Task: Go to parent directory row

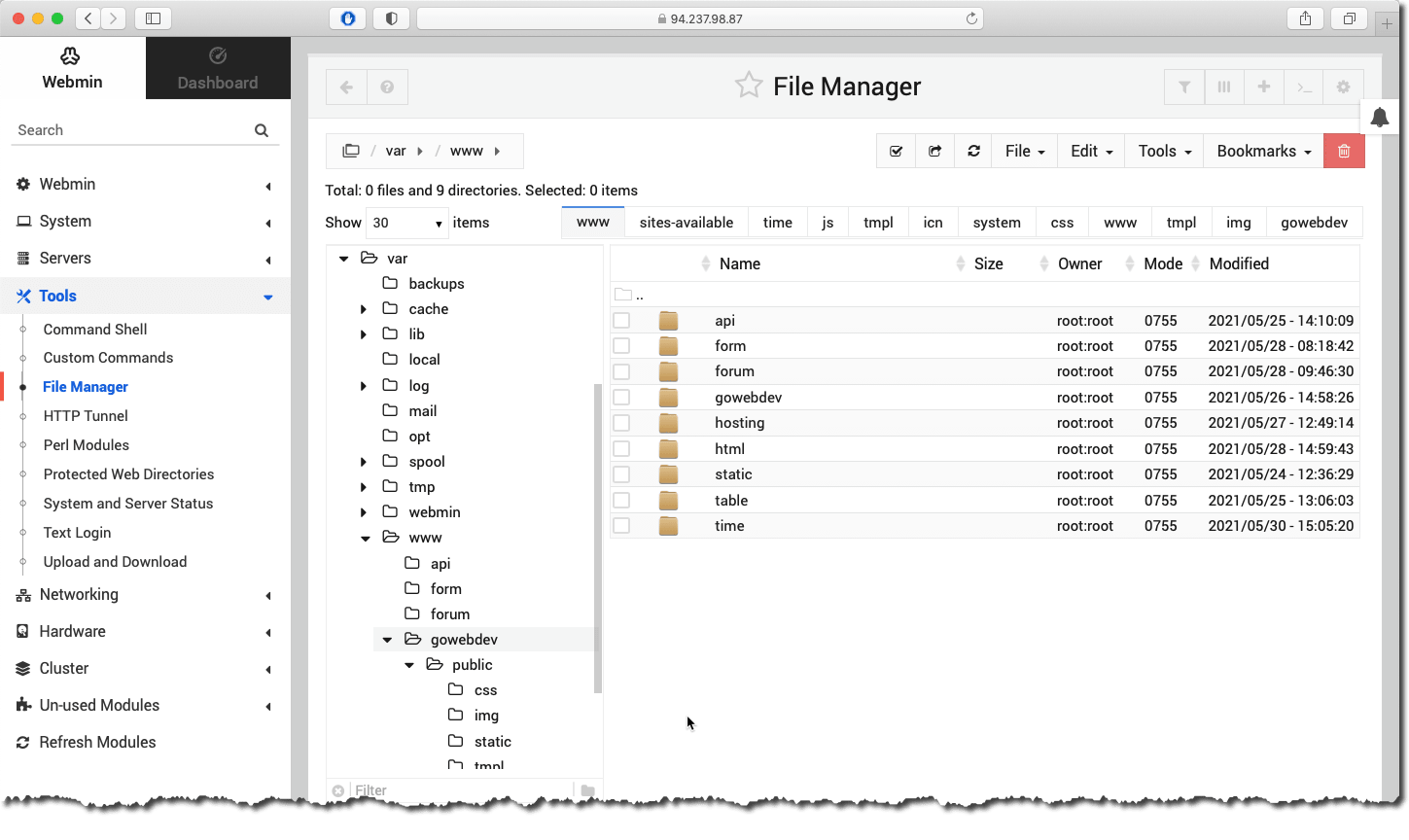Action: click(984, 295)
